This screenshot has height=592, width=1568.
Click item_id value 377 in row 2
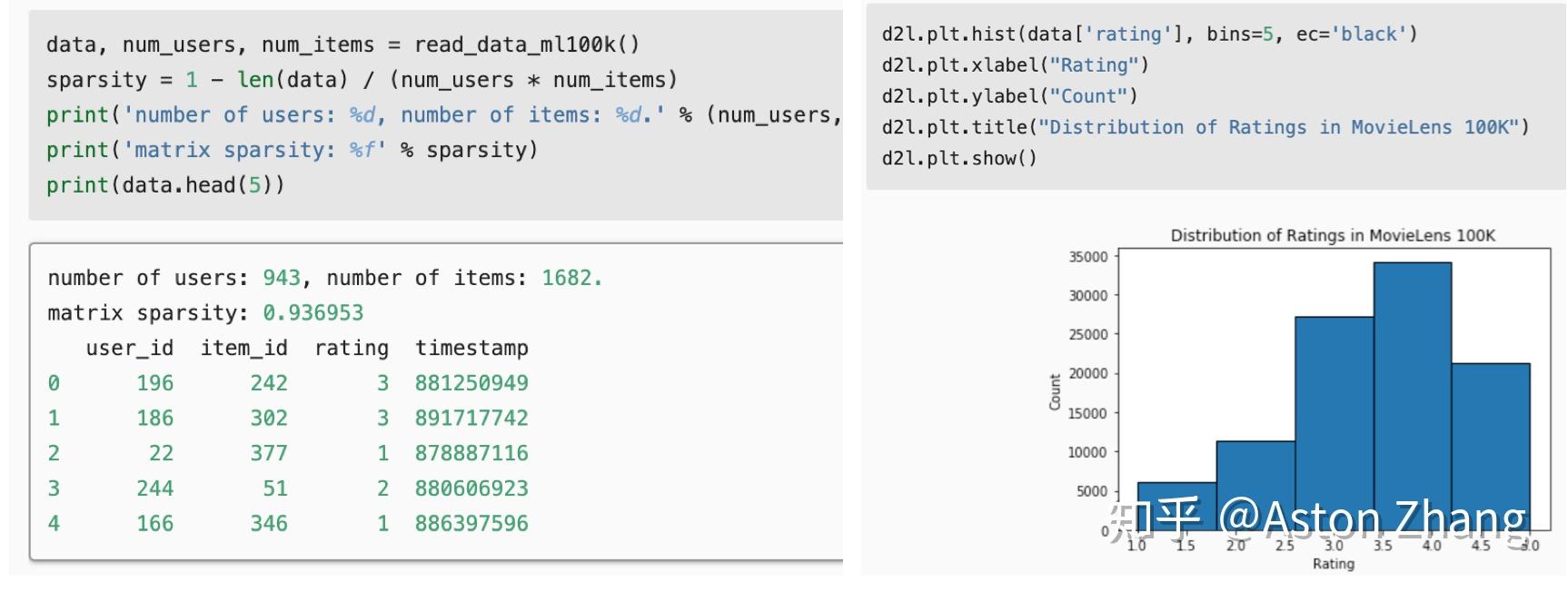point(269,453)
